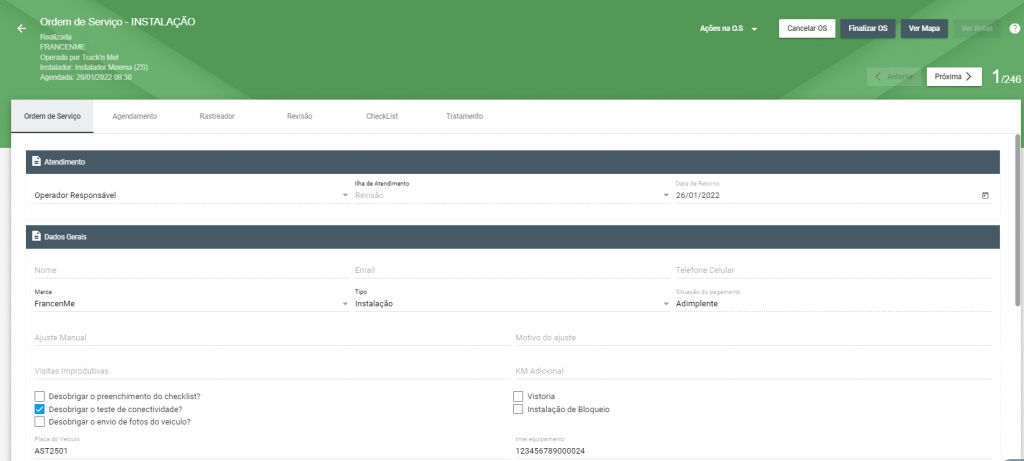Click the Situação do pagamento Adimplente field
The width and height of the screenshot is (1024, 461).
pos(833,304)
